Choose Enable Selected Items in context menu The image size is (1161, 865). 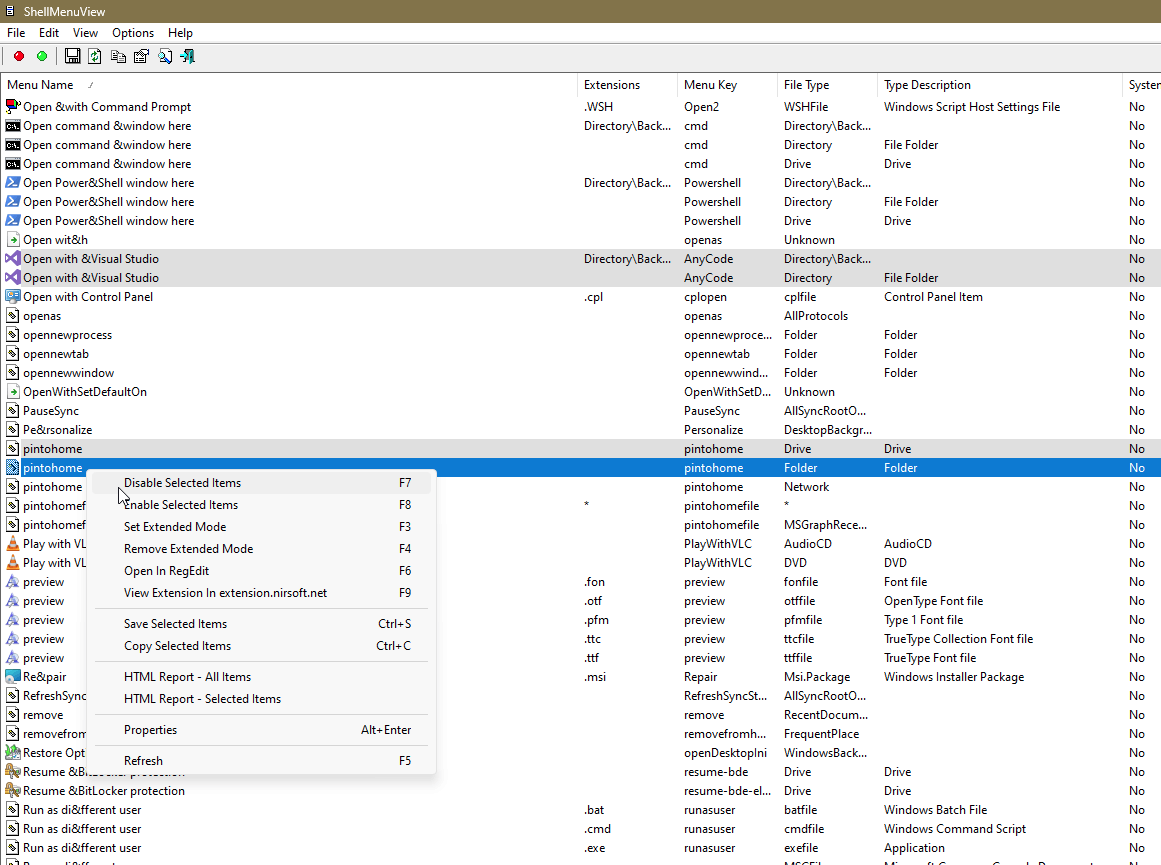coord(261,505)
